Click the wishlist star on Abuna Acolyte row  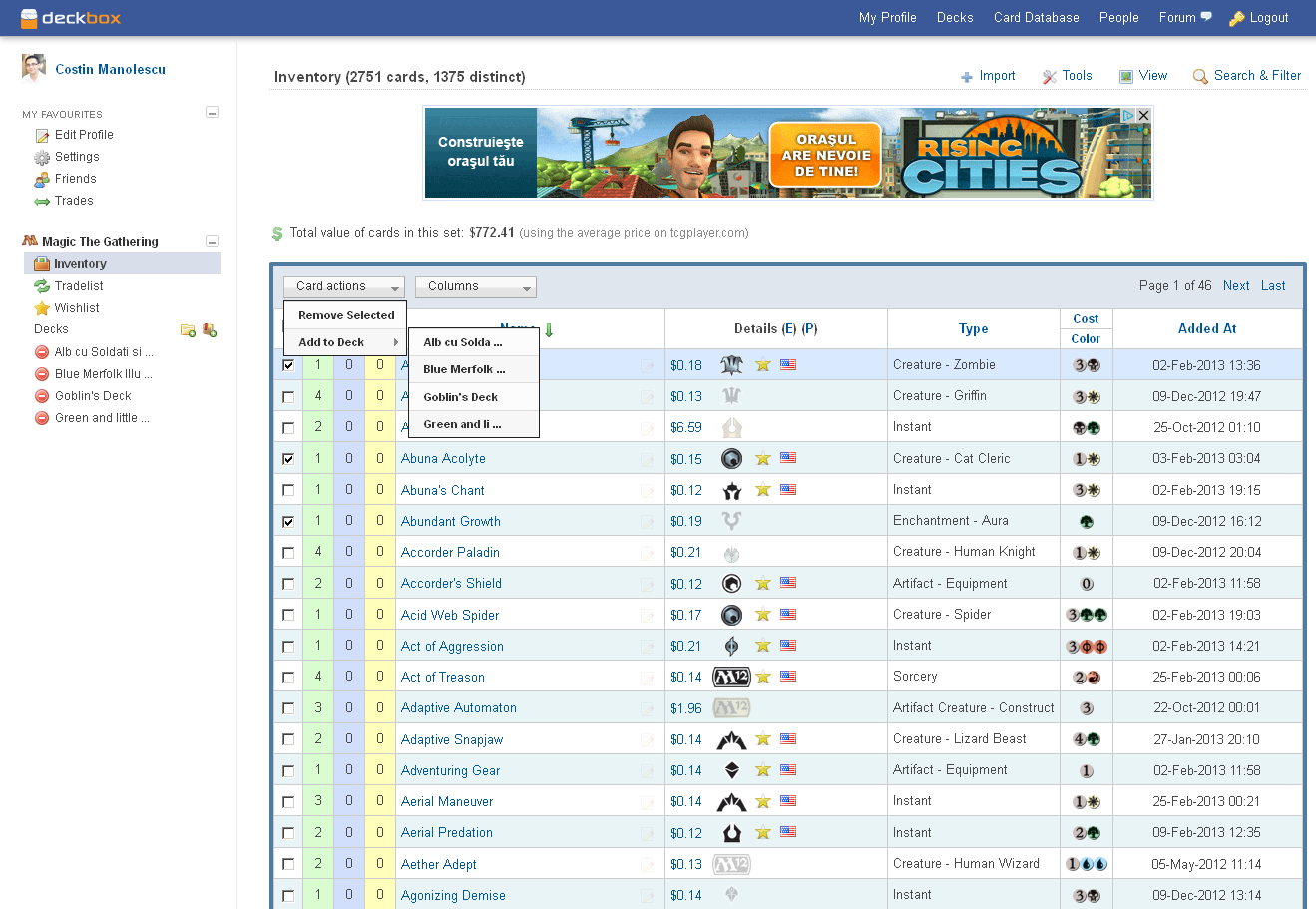[x=763, y=459]
